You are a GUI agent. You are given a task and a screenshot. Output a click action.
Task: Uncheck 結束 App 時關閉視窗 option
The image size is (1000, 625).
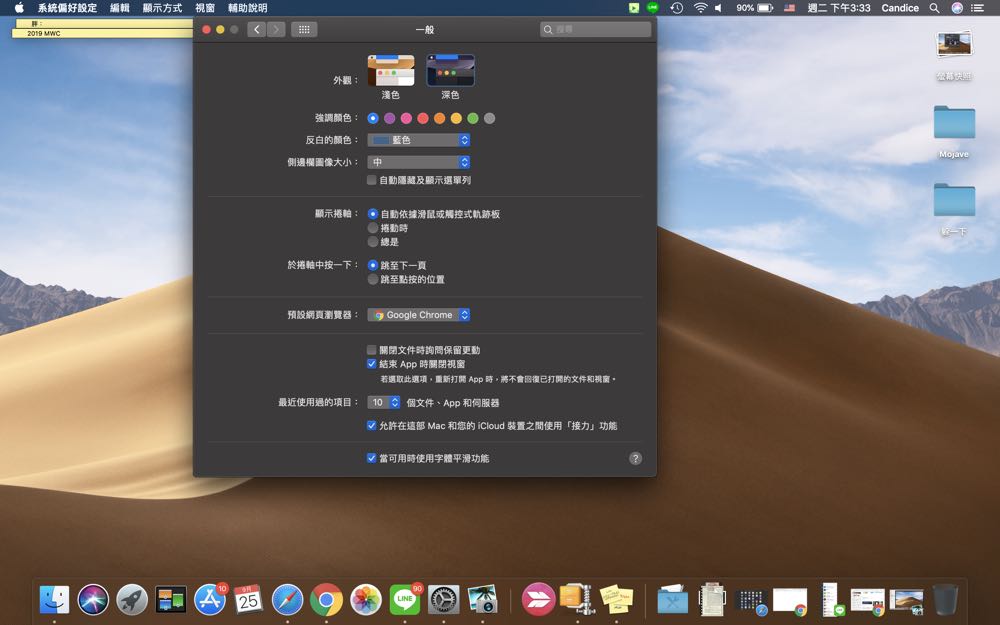click(372, 364)
